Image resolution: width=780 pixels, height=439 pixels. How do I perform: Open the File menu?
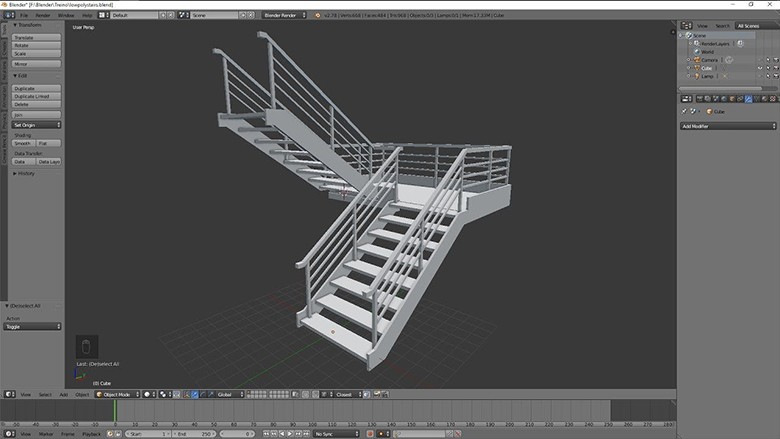[x=24, y=15]
